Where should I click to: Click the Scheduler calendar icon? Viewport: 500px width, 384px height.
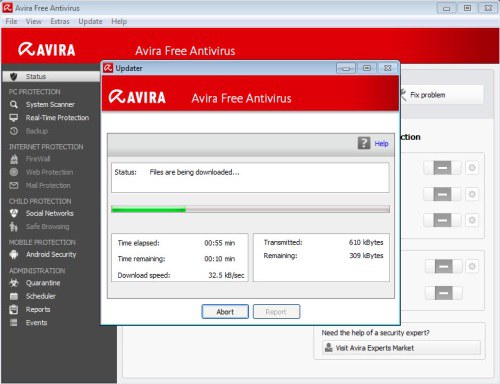coord(14,296)
